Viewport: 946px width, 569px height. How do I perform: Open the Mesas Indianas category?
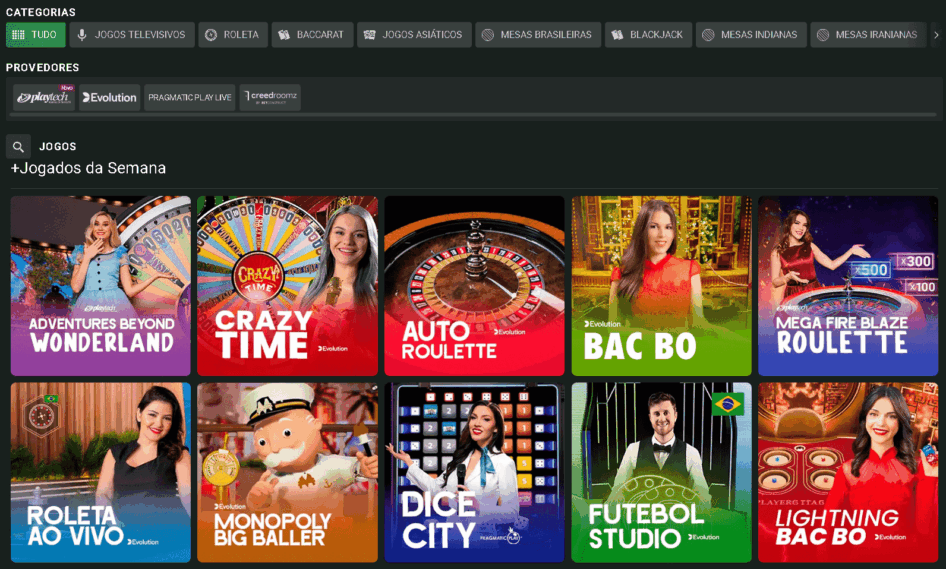750,35
